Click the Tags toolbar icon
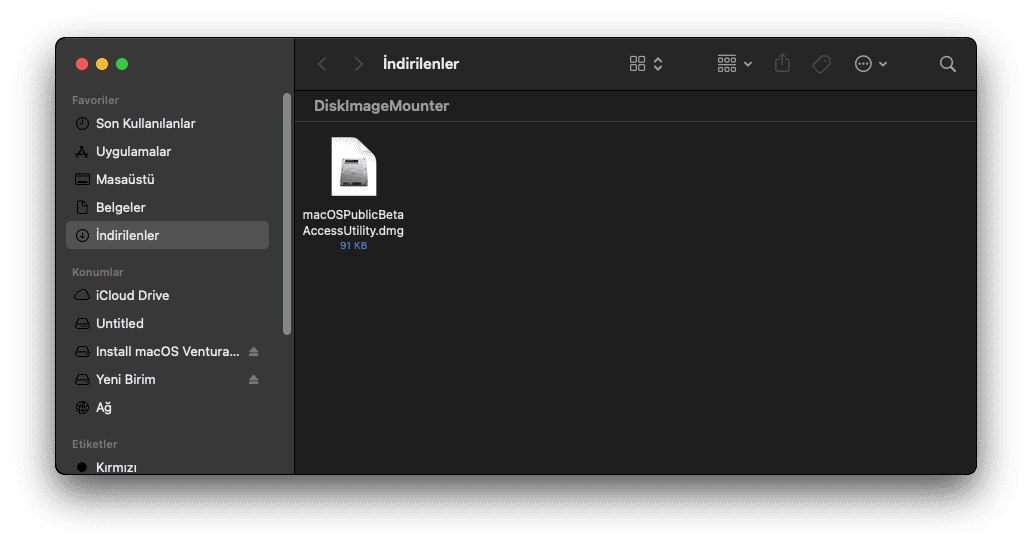This screenshot has height=548, width=1032. (821, 64)
